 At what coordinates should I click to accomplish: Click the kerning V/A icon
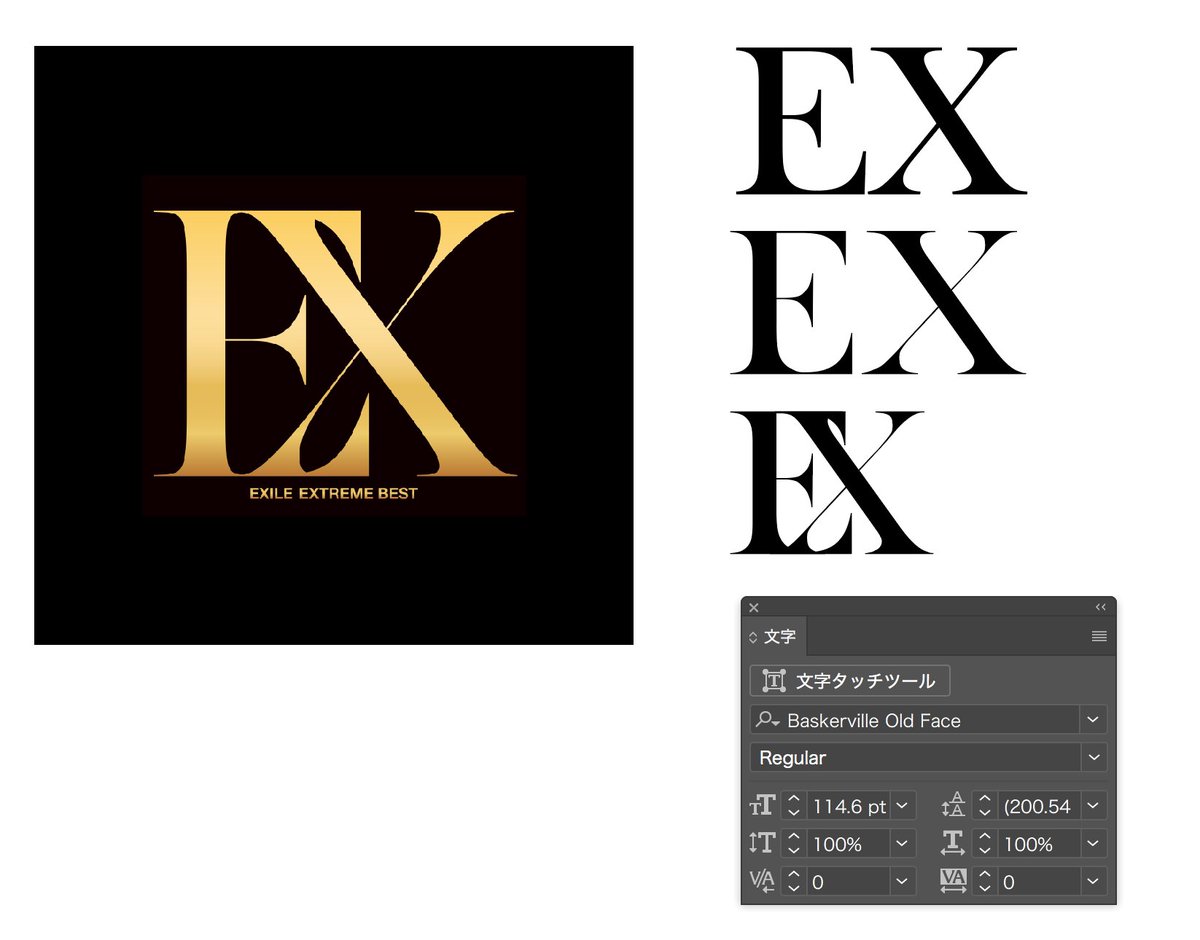pos(762,882)
